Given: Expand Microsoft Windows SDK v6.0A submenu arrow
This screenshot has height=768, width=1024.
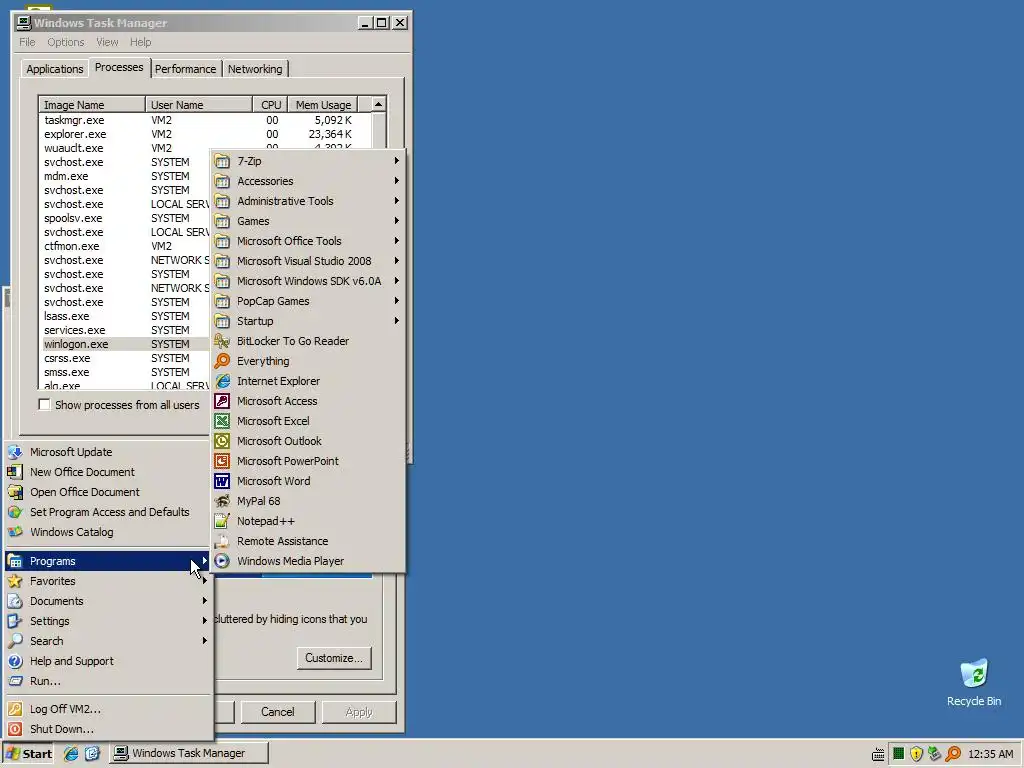Looking at the screenshot, I should [396, 281].
